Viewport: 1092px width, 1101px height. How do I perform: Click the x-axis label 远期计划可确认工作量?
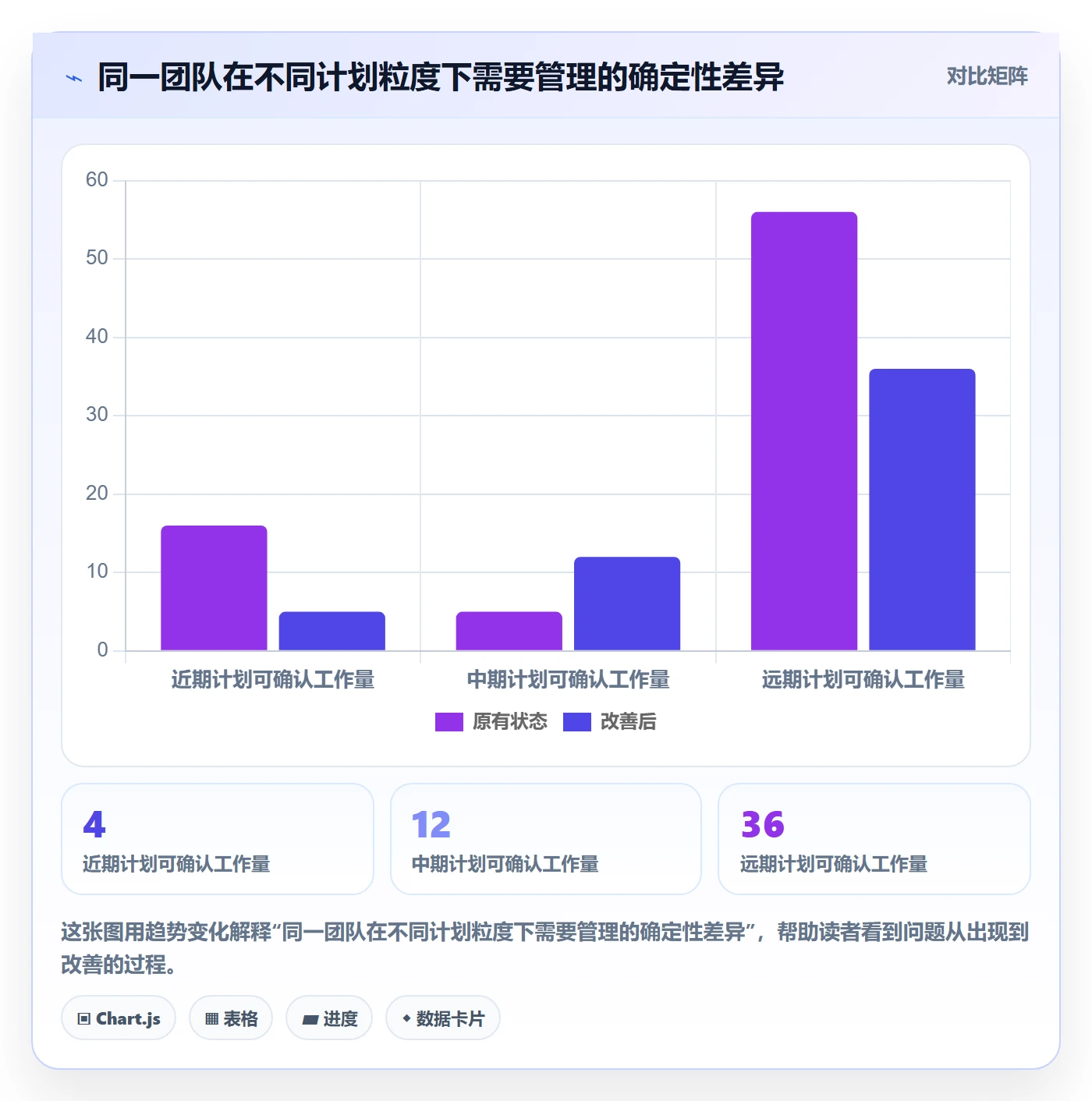coord(863,680)
